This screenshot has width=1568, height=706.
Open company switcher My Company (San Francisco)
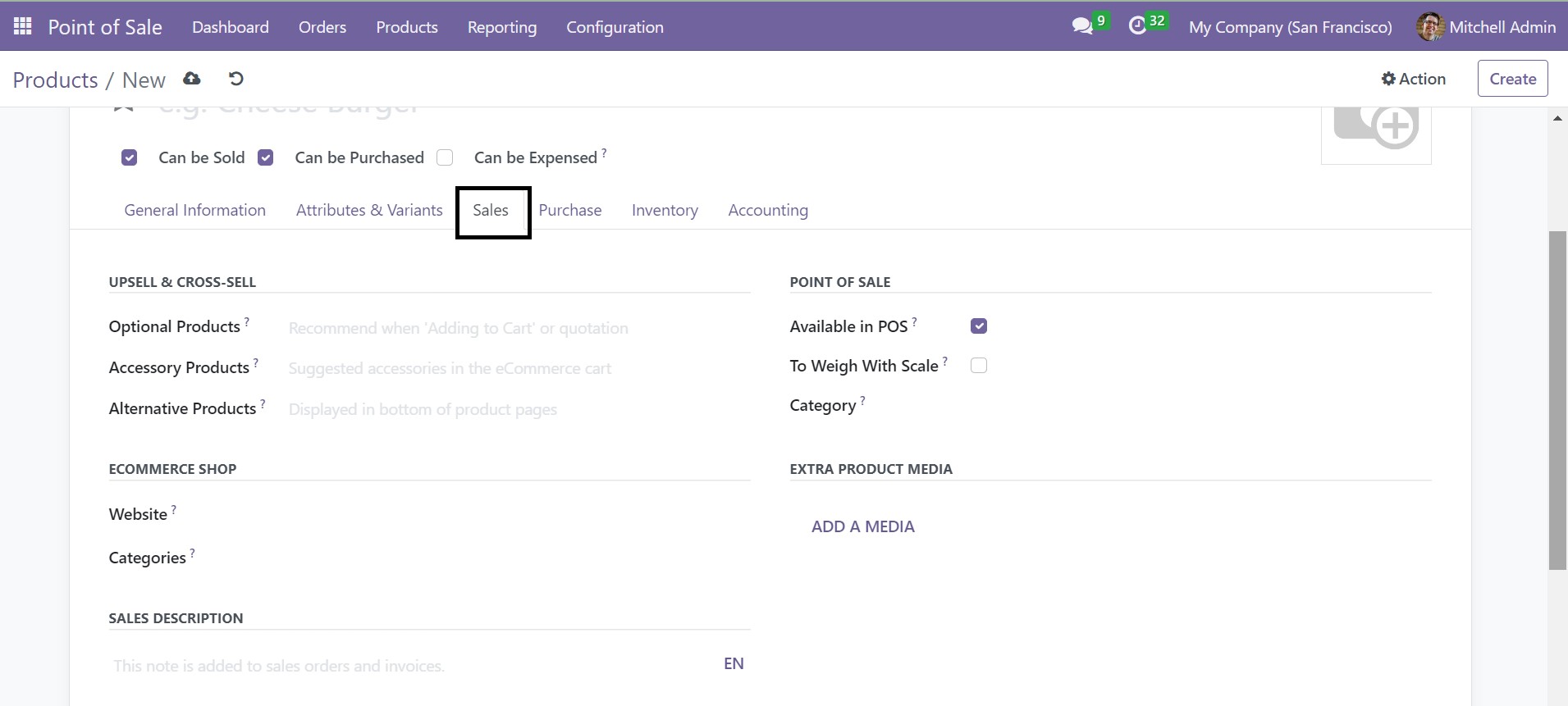coord(1291,27)
